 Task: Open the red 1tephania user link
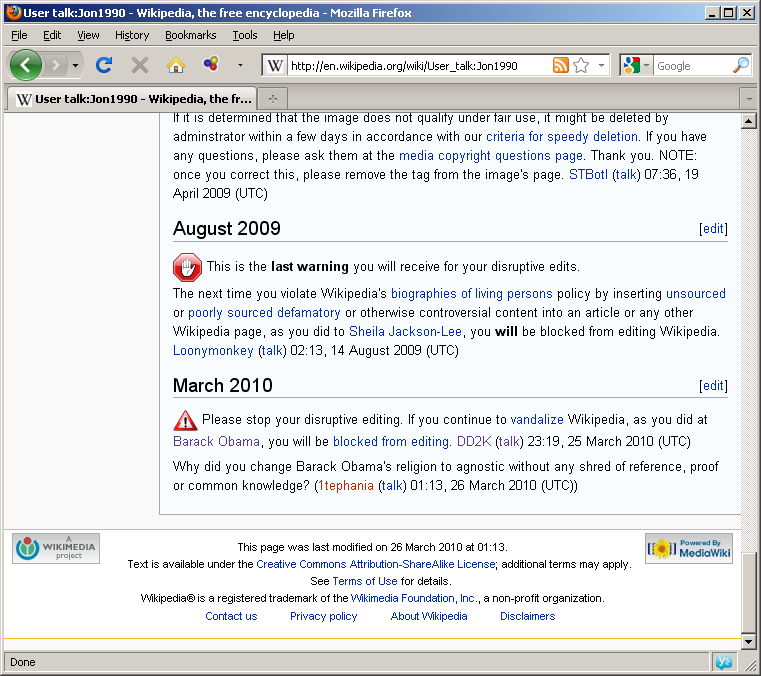pyautogui.click(x=346, y=485)
